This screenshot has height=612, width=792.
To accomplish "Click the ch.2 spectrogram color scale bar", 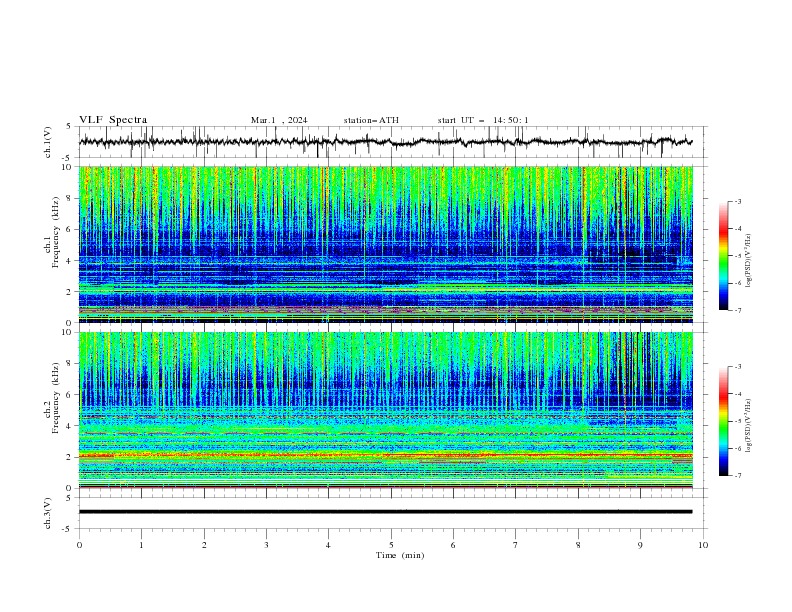I will tap(723, 421).
